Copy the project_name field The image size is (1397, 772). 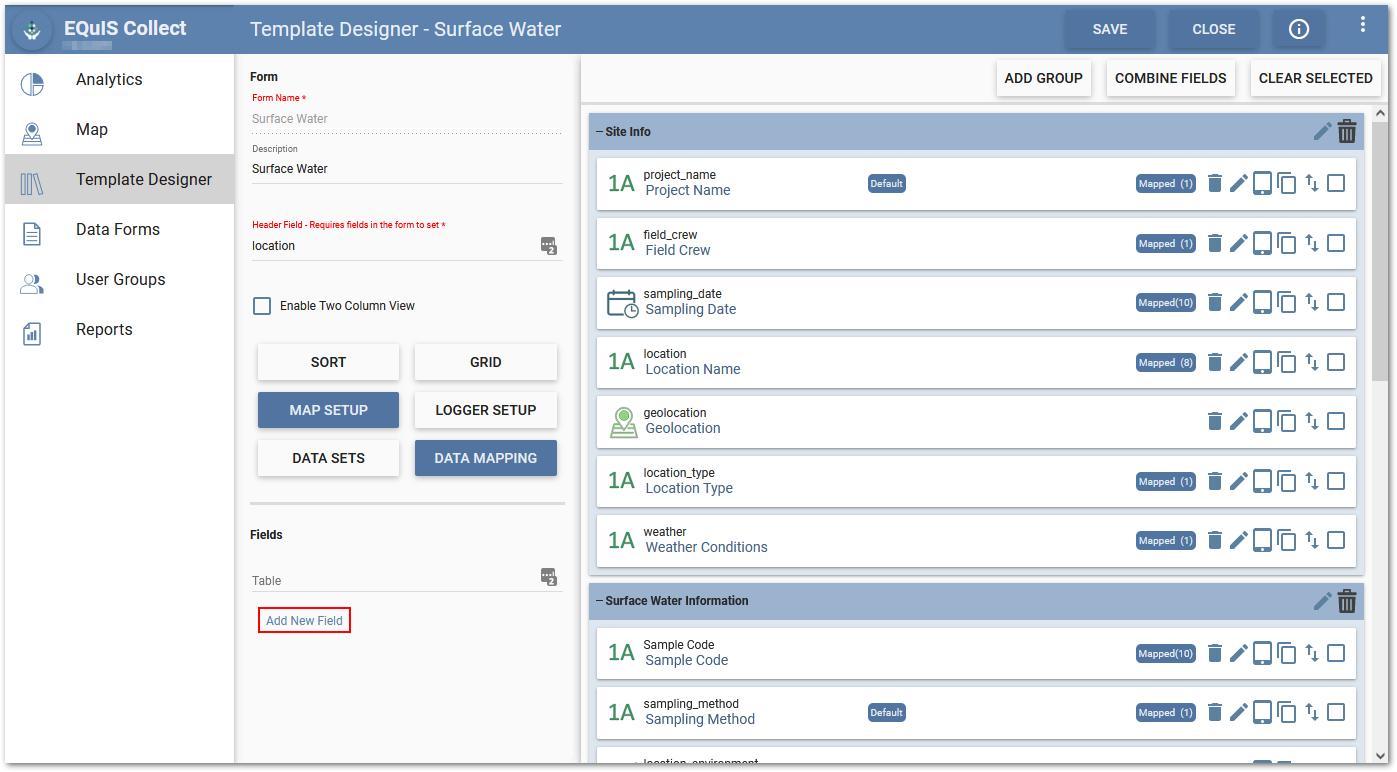point(1287,183)
